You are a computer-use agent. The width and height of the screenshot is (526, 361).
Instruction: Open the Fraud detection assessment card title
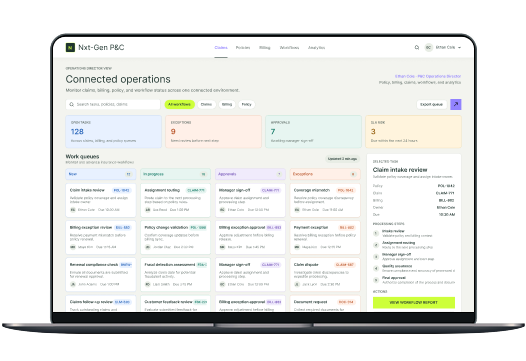point(170,265)
